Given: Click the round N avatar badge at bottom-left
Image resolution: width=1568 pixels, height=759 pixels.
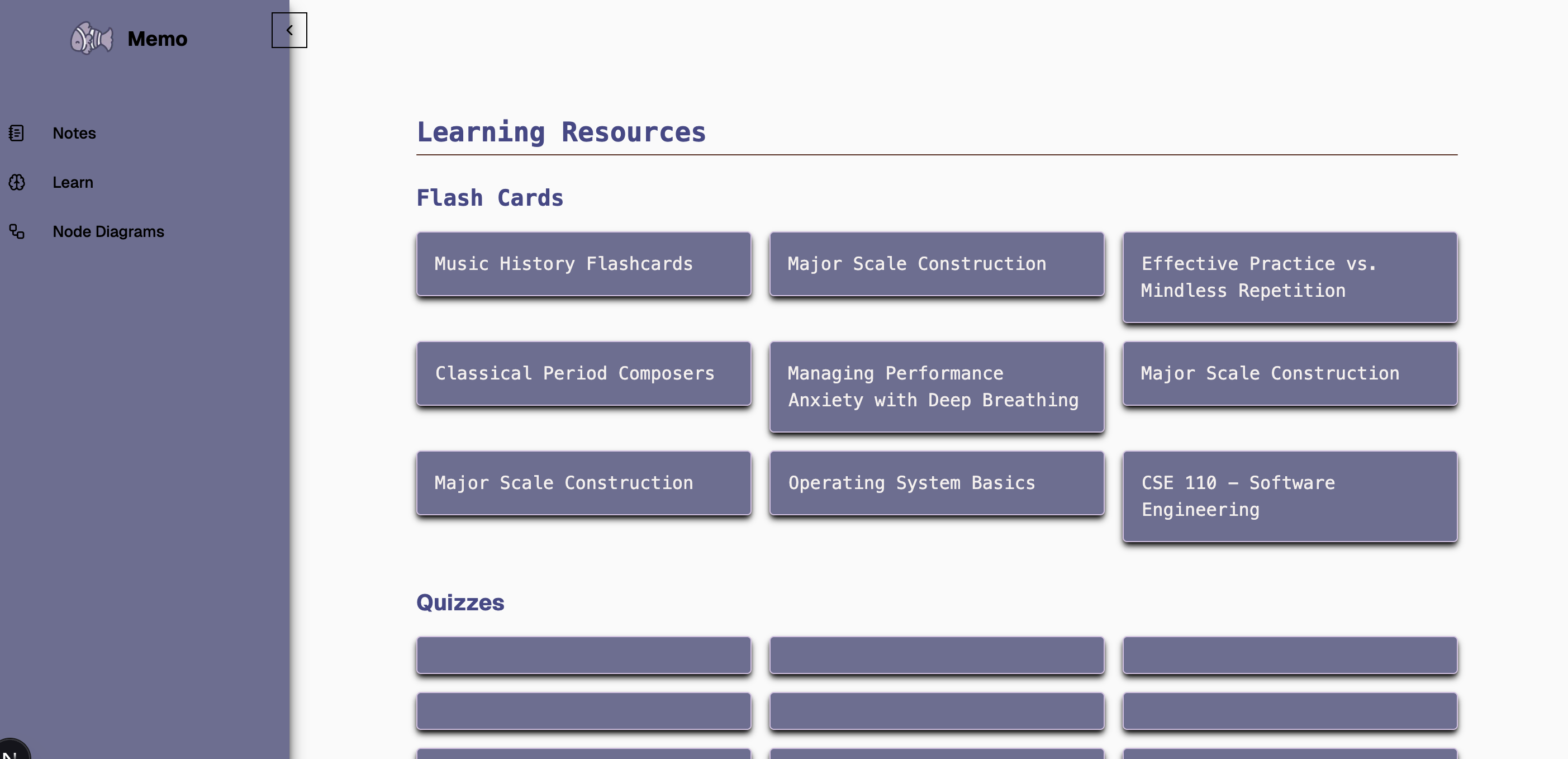Looking at the screenshot, I should (x=12, y=750).
